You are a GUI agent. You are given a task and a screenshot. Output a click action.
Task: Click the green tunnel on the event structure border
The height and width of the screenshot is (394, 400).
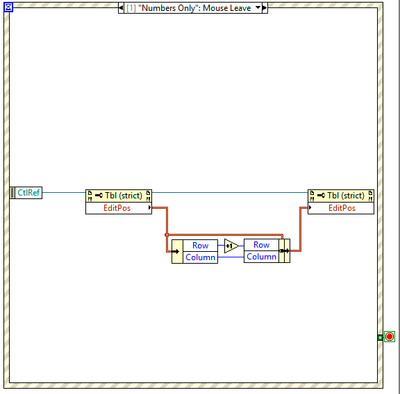[380, 338]
